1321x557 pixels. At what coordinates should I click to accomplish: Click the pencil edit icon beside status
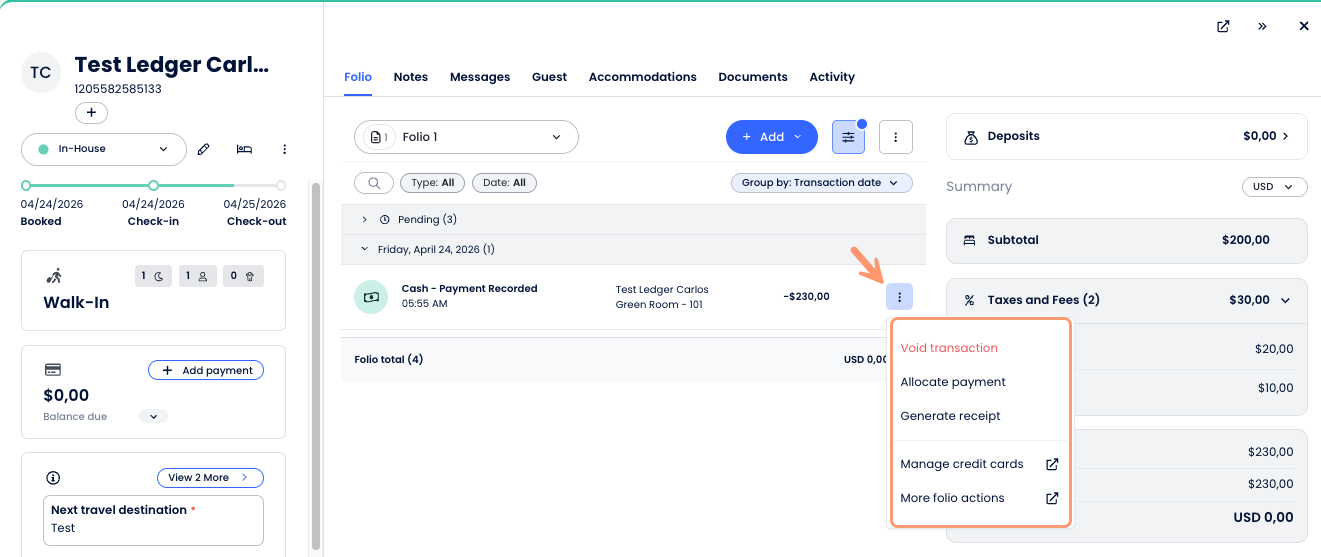pyautogui.click(x=204, y=149)
